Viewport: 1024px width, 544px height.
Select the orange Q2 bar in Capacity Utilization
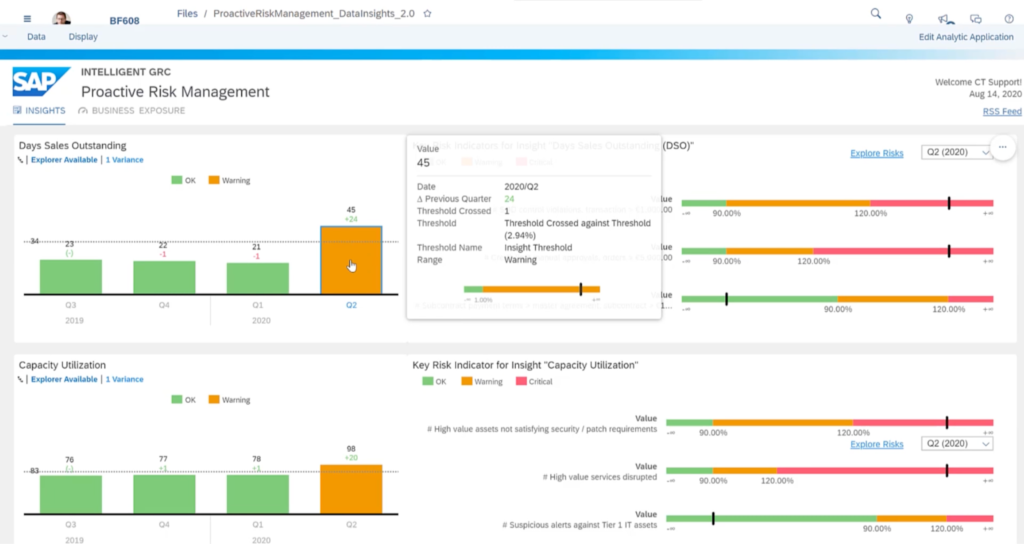351,489
